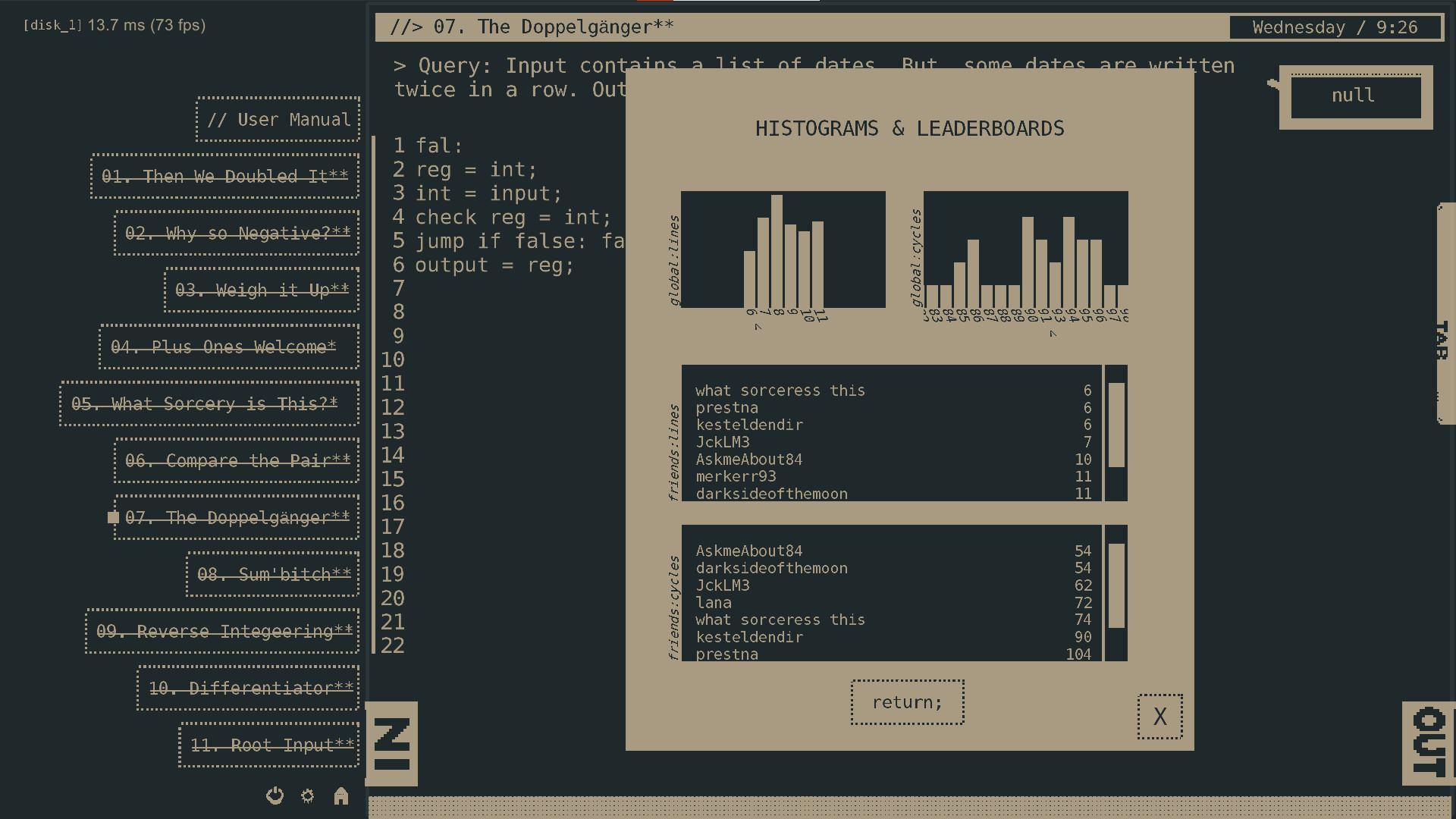Viewport: 1456px width, 819px height.
Task: Click the global:cycles histogram chart
Action: pyautogui.click(x=1025, y=250)
